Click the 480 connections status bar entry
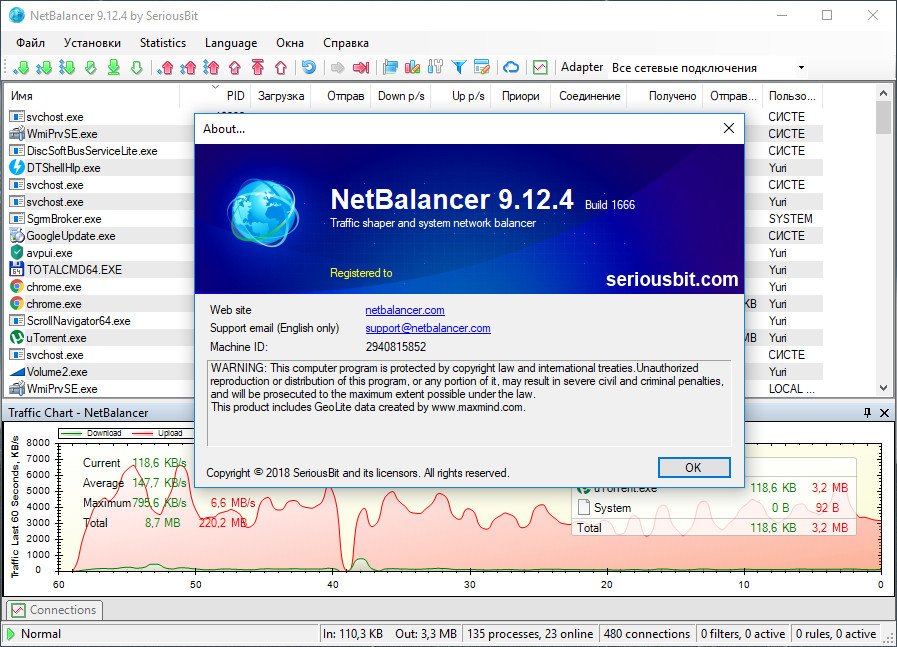Viewport: 897px width, 647px height. [647, 634]
